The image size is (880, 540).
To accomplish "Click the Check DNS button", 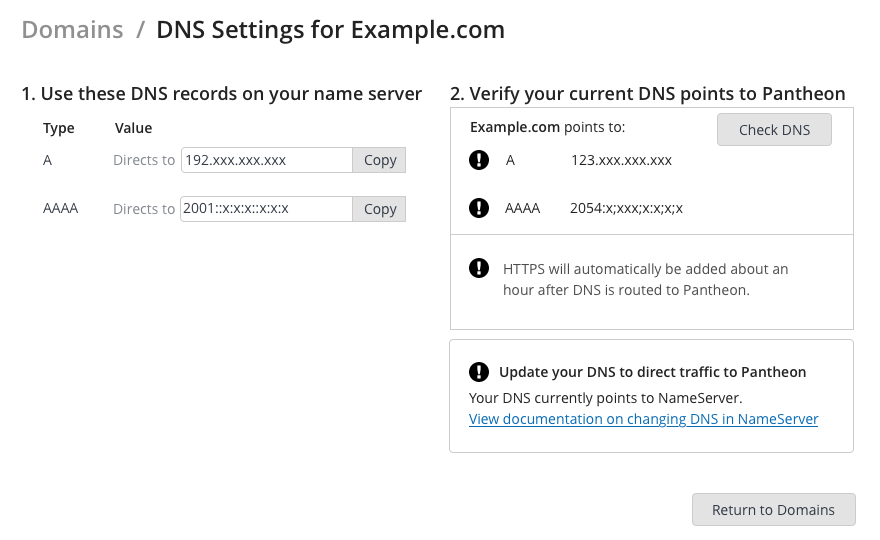I will pyautogui.click(x=774, y=130).
